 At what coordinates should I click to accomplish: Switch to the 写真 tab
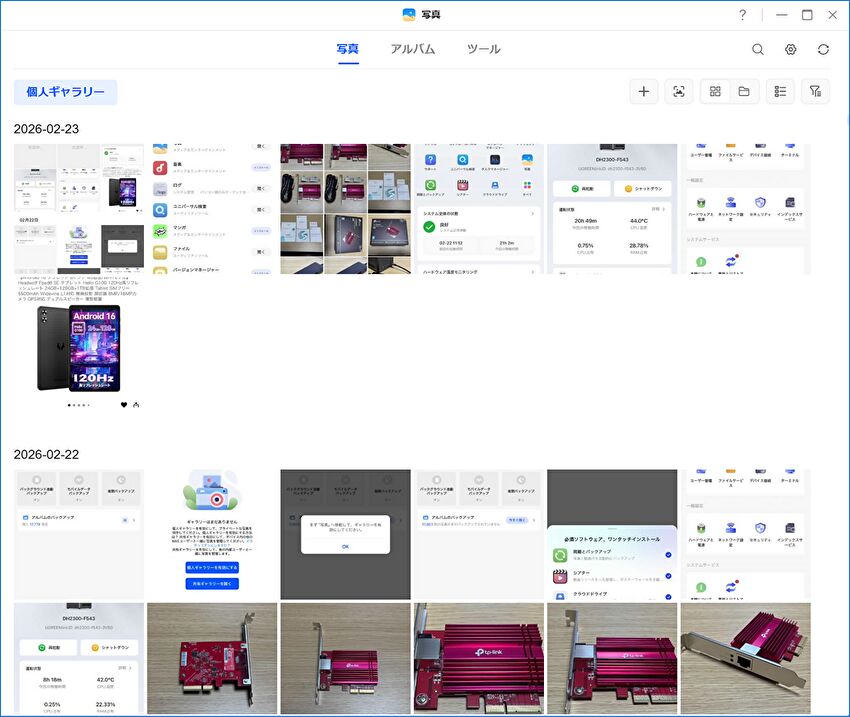[x=348, y=49]
